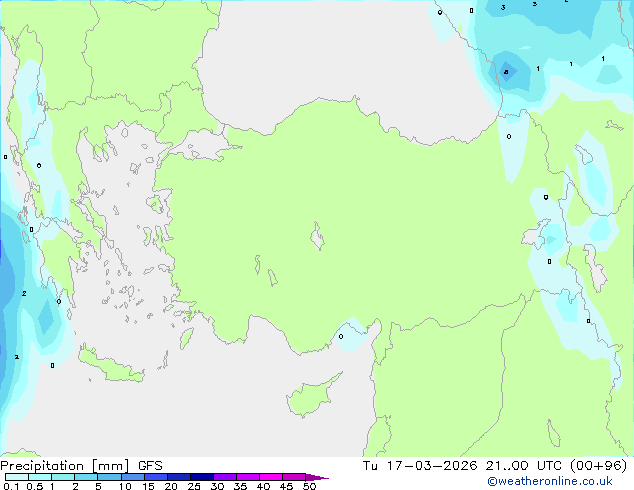
Task: Click the '45' legend label
Action: 286,486
